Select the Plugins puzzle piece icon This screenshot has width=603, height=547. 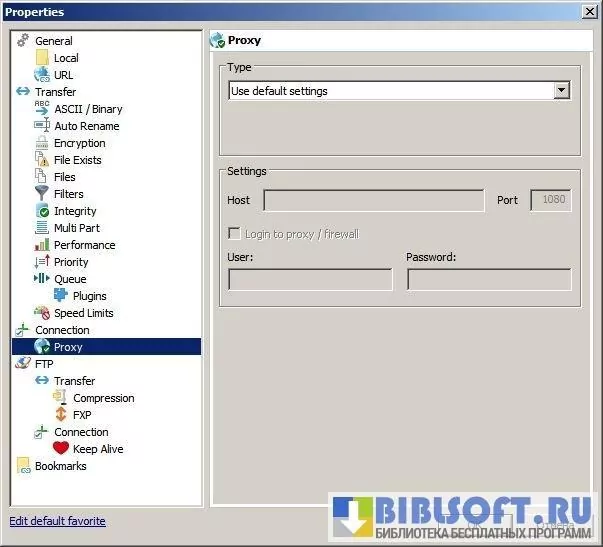pos(61,296)
